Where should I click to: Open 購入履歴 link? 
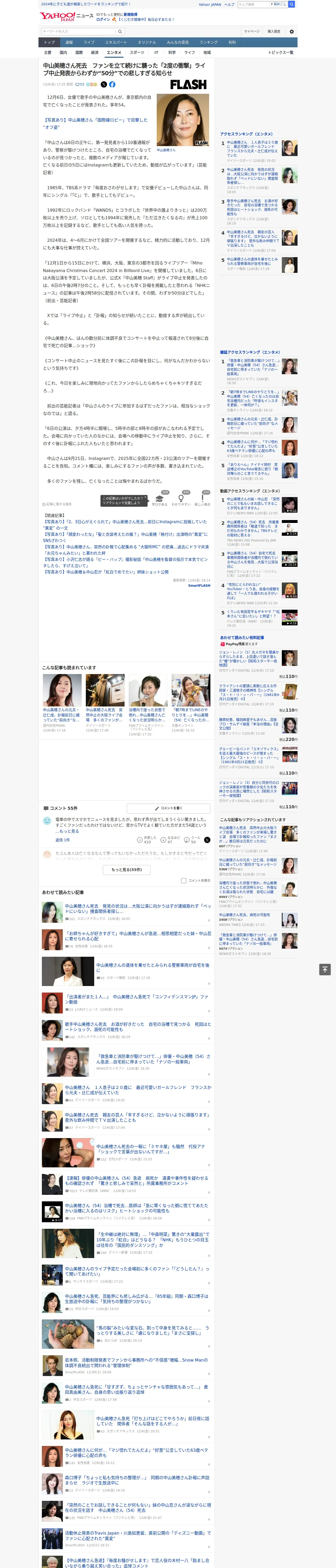point(274,31)
